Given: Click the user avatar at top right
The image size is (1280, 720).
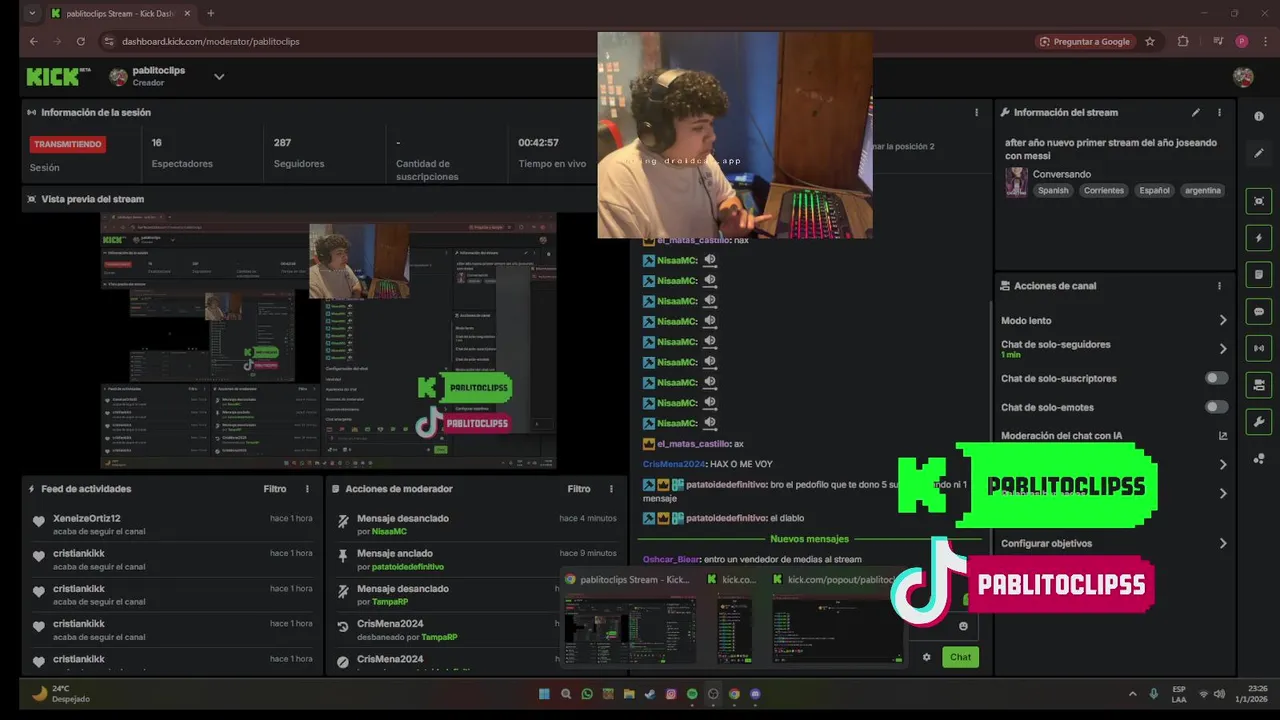Looking at the screenshot, I should (x=1243, y=77).
